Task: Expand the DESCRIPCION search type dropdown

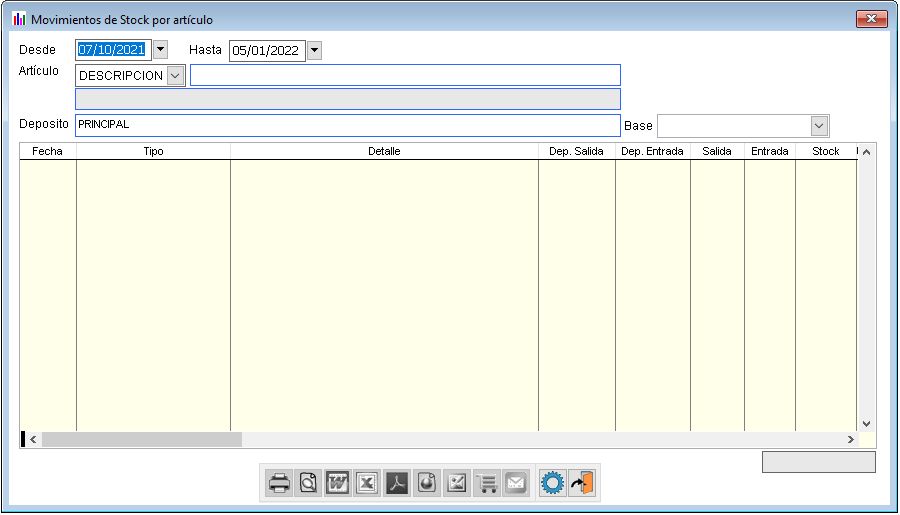Action: pyautogui.click(x=176, y=76)
